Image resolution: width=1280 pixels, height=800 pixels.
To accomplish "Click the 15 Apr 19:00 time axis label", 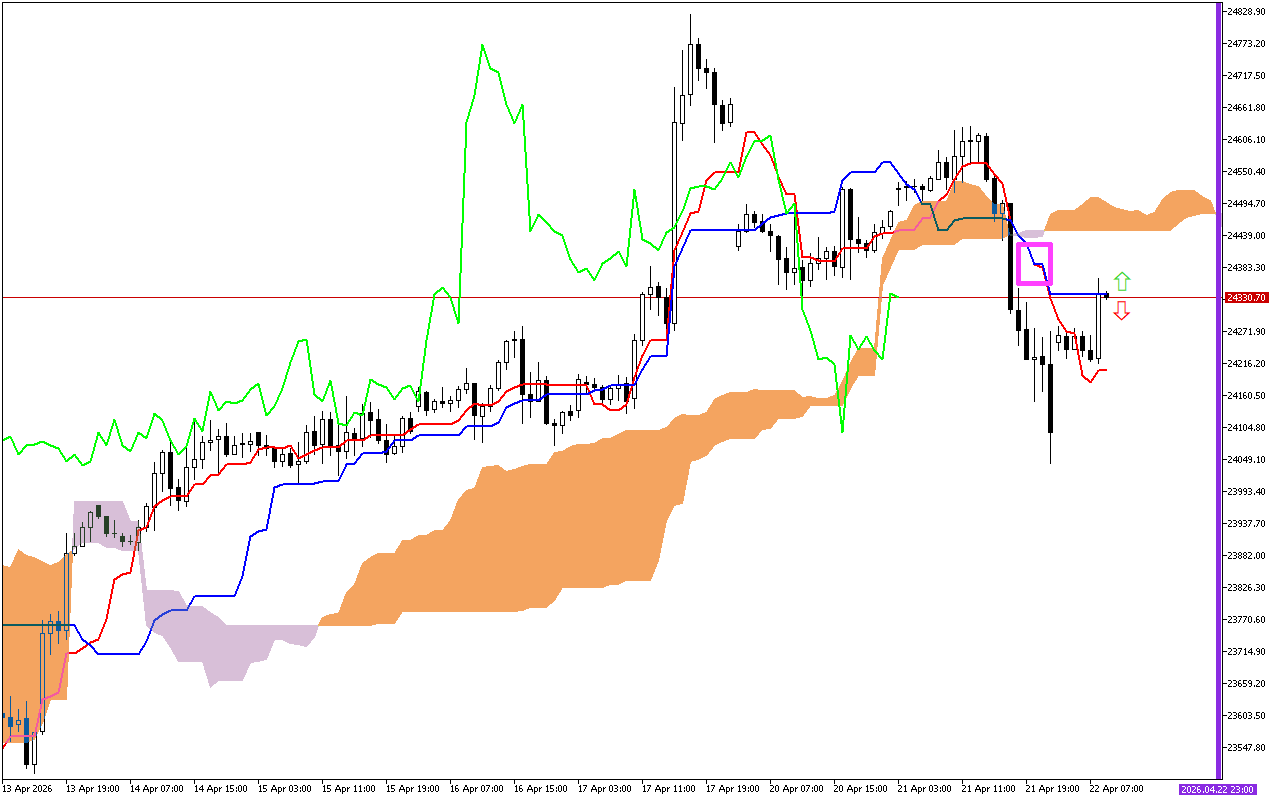I will tap(412, 789).
